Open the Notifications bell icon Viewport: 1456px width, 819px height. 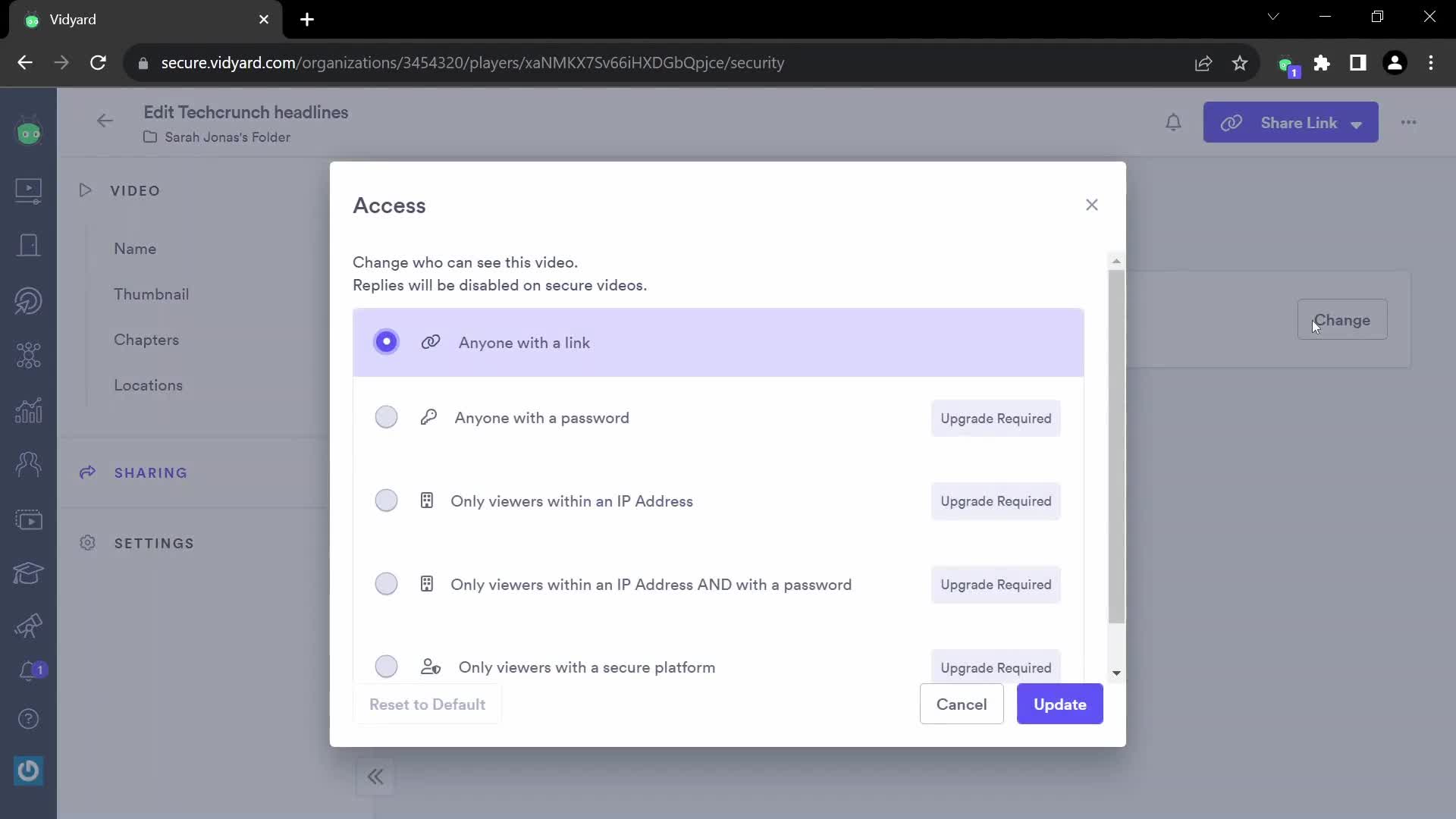pos(1173,121)
